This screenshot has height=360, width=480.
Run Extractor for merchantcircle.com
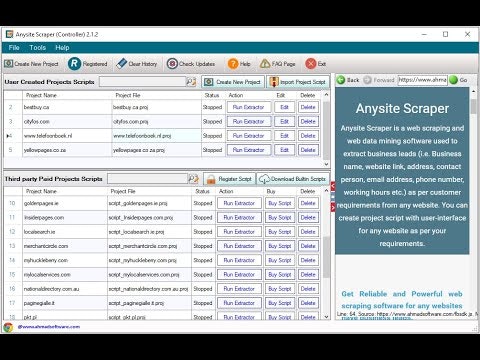[239, 246]
